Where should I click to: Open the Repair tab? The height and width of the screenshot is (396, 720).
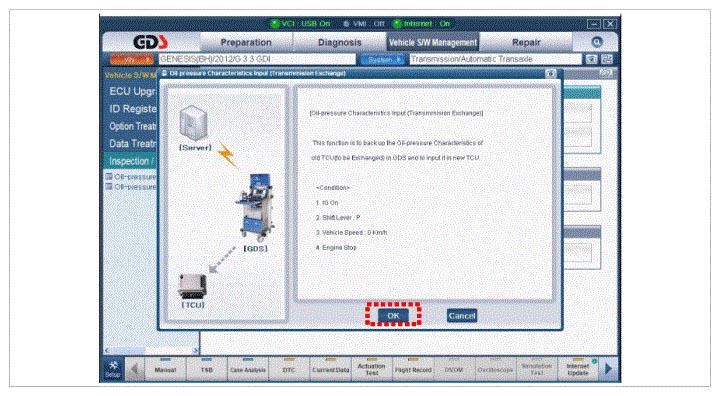pyautogui.click(x=526, y=42)
